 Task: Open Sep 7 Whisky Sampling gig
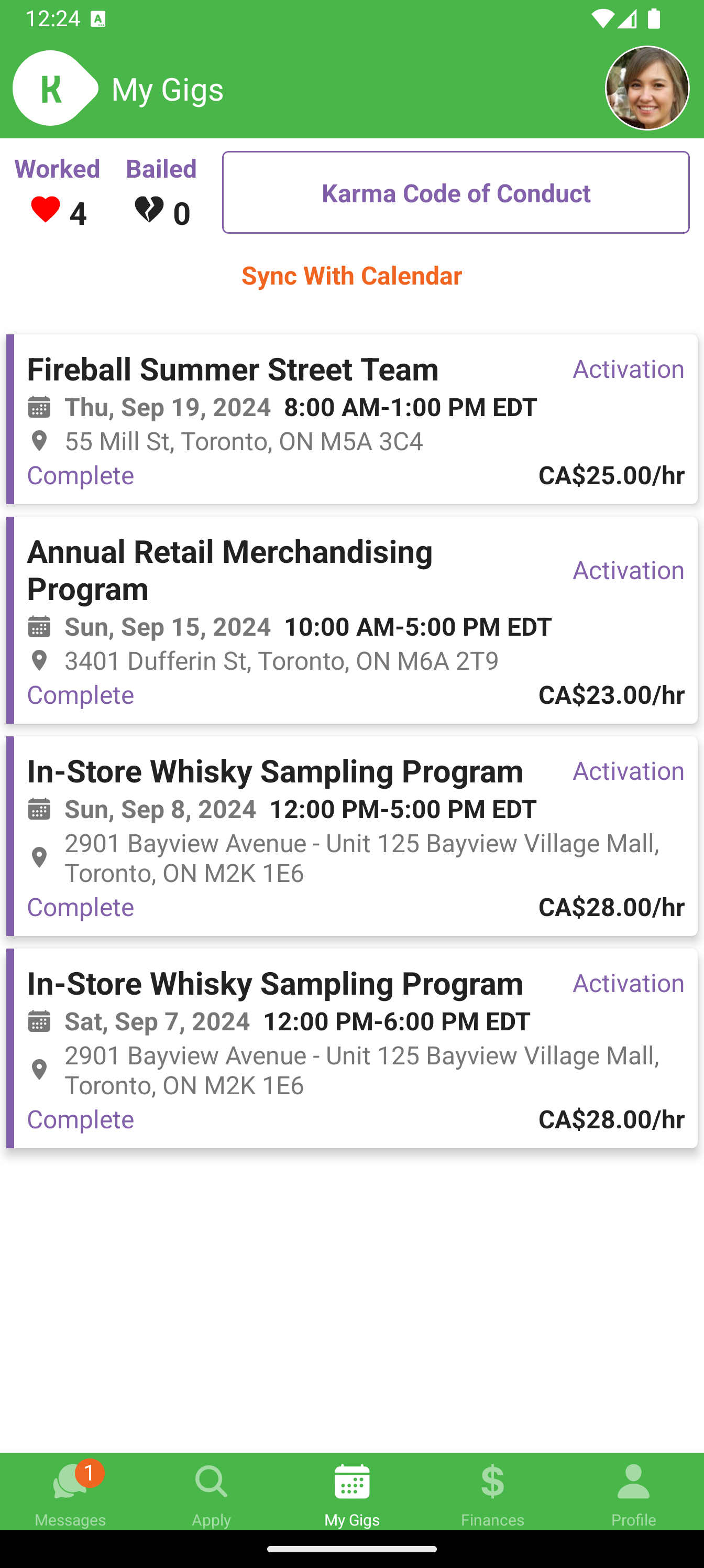(275, 984)
